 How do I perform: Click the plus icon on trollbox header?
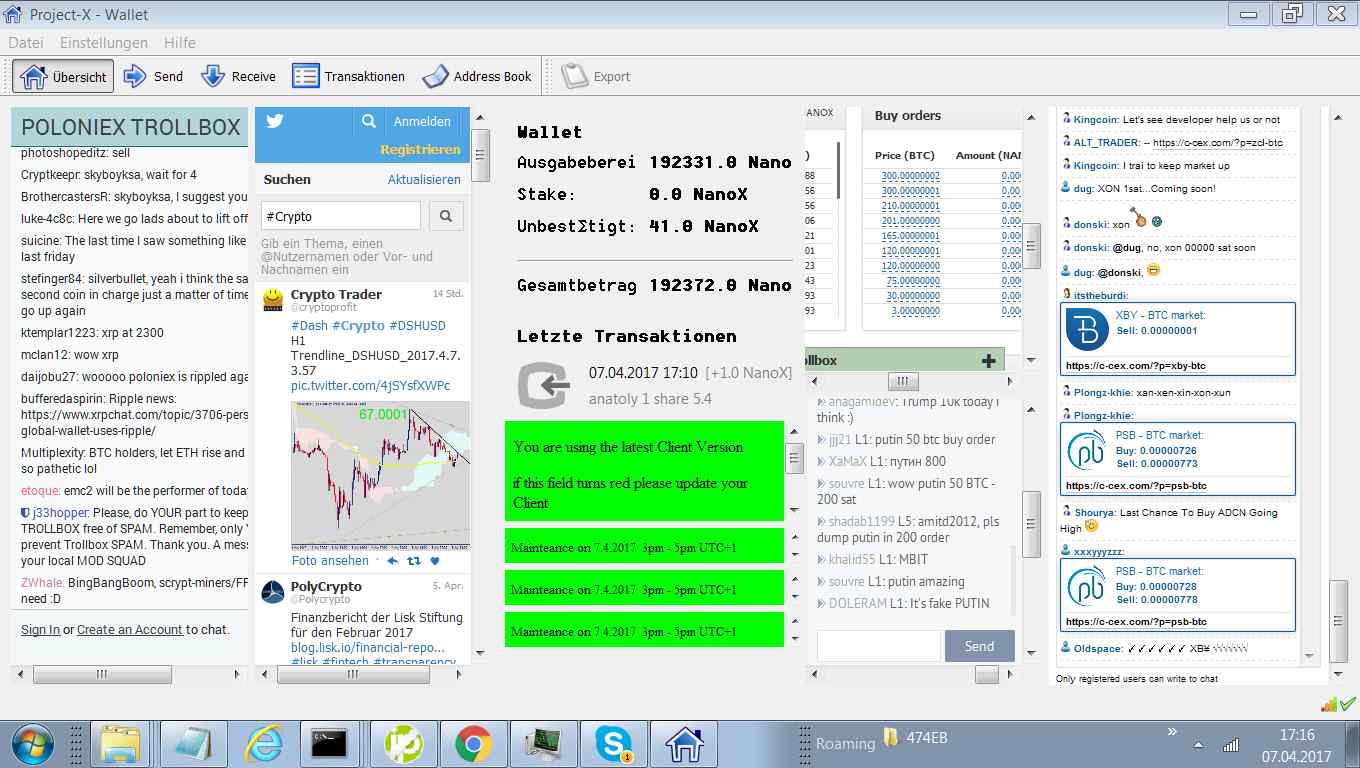coord(989,360)
